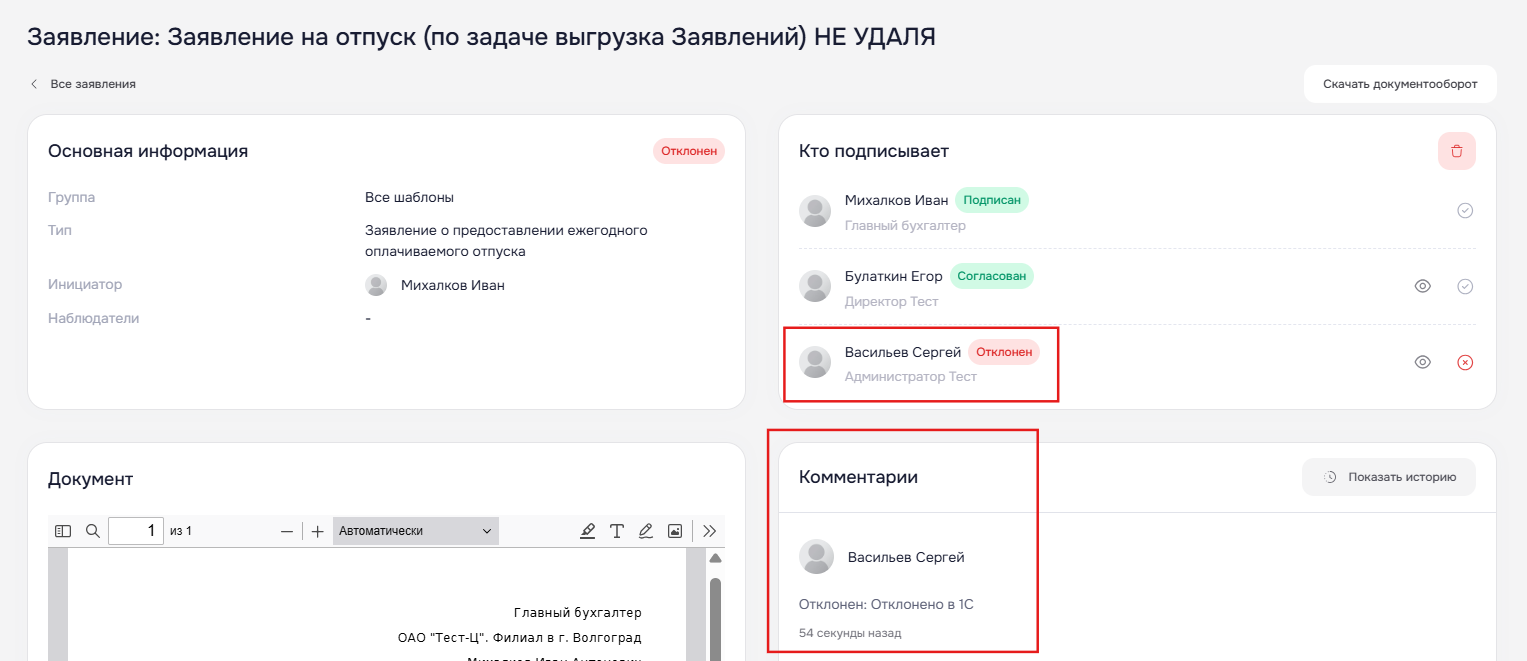Viewport: 1527px width, 661px height.
Task: Open the Автоматически zoom dropdown
Action: tap(415, 531)
